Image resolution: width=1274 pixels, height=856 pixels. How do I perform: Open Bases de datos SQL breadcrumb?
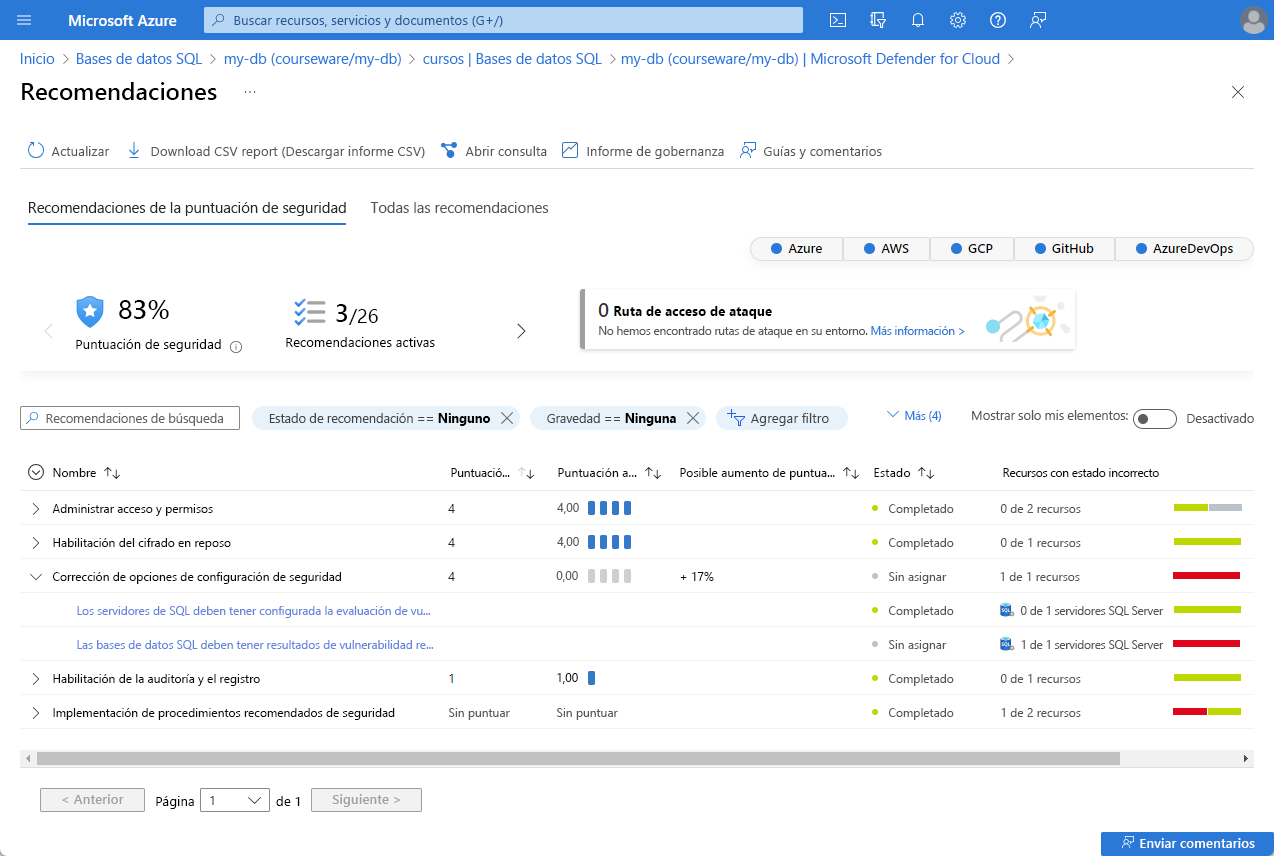(x=139, y=59)
